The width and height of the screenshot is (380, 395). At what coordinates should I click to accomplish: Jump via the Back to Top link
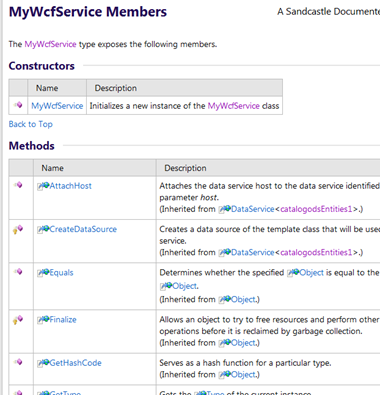click(x=31, y=124)
